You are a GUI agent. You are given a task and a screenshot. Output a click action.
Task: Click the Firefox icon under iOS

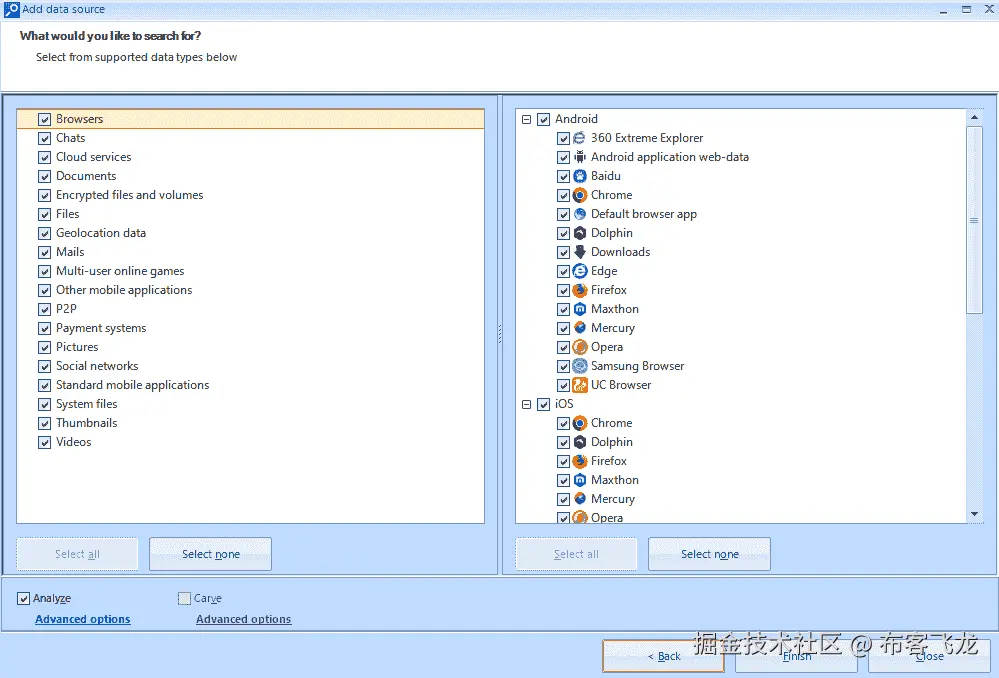579,461
